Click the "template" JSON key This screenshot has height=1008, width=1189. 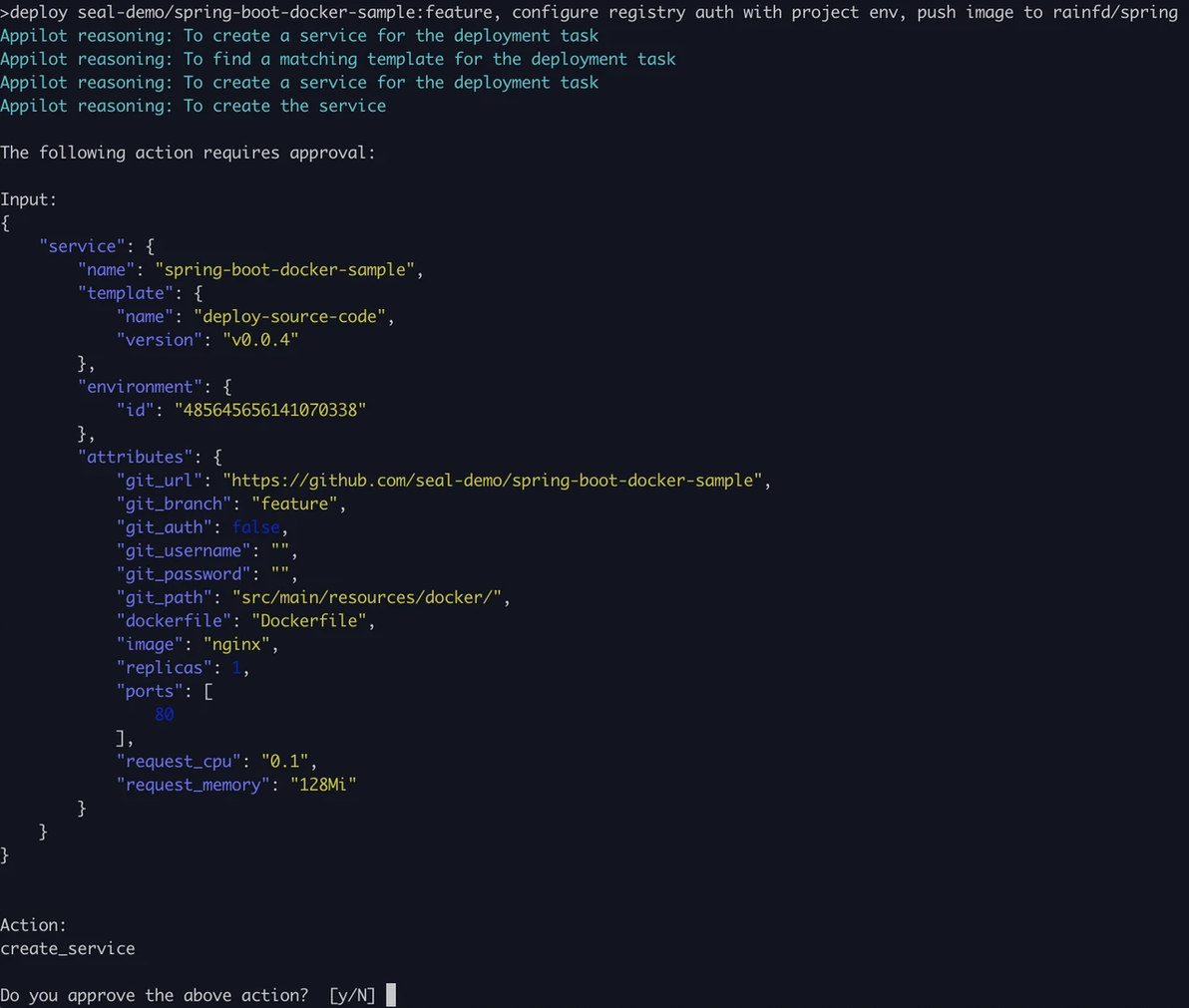(125, 293)
